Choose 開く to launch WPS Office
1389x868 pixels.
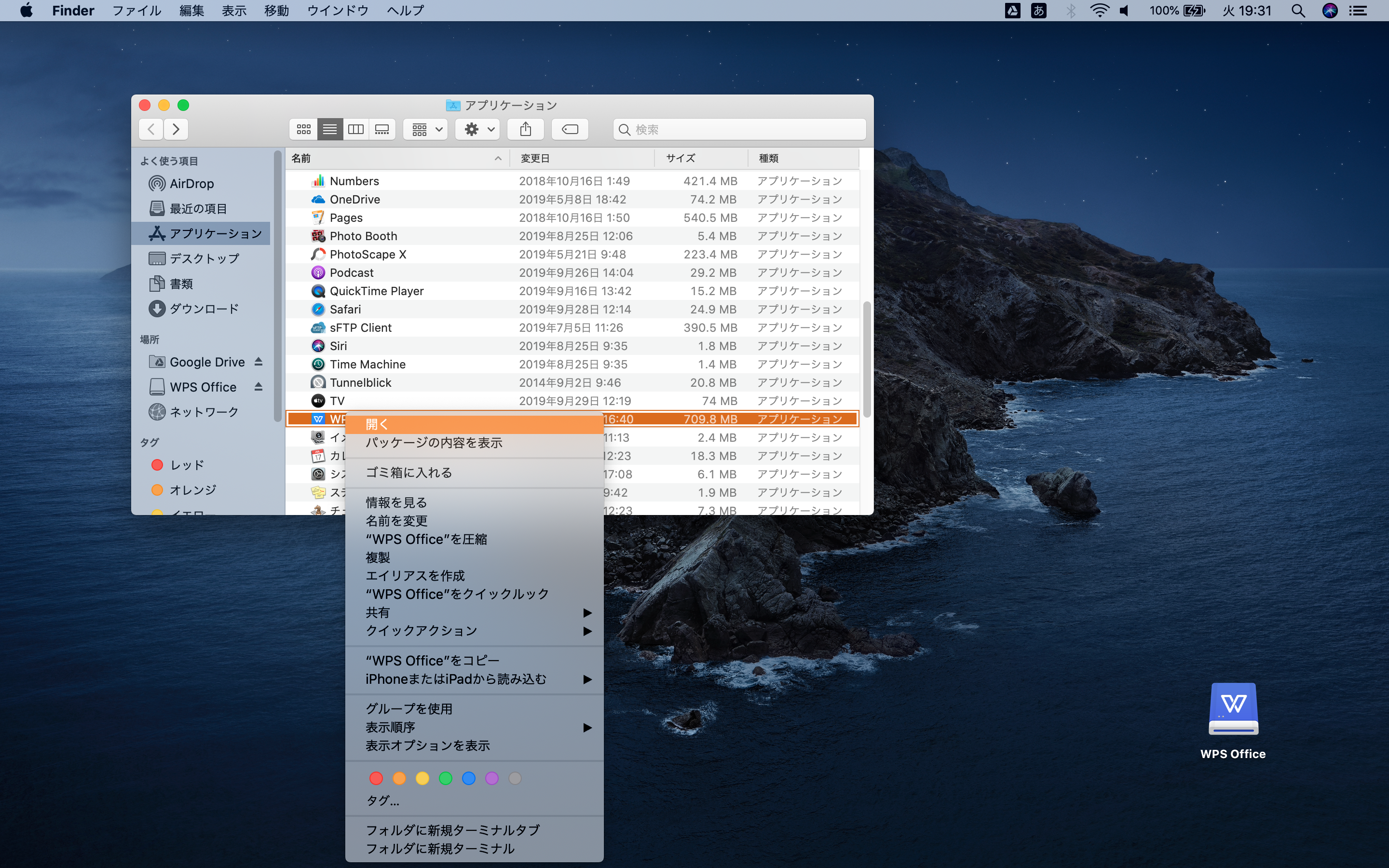click(377, 424)
